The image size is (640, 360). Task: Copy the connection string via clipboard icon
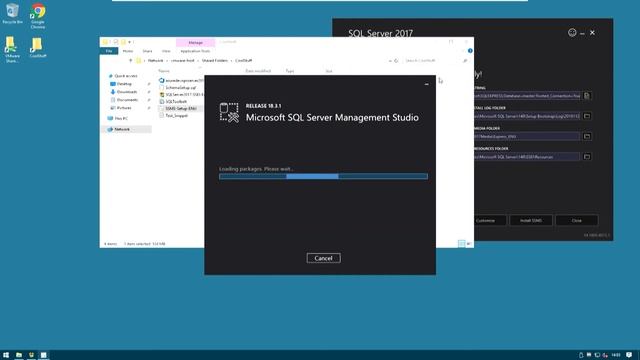(587, 96)
